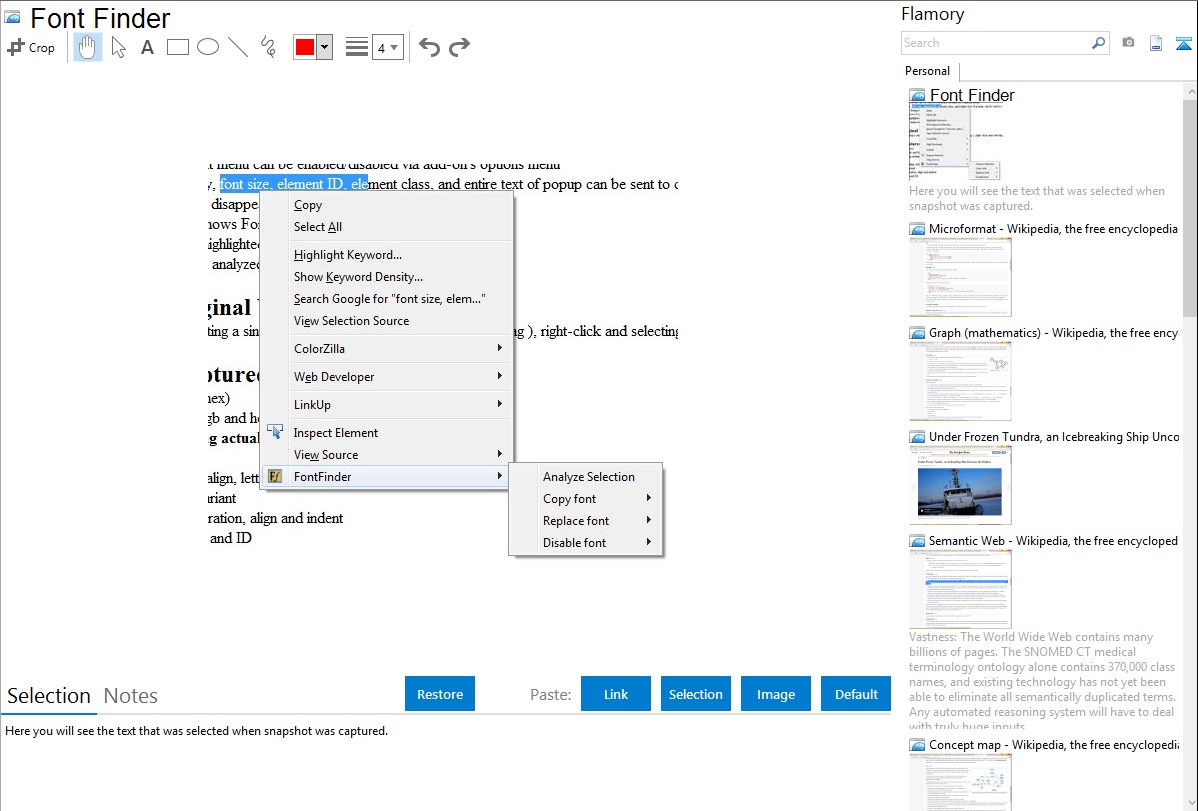This screenshot has width=1198, height=811.
Task: Choose Analyze Selection in submenu
Action: (x=586, y=476)
